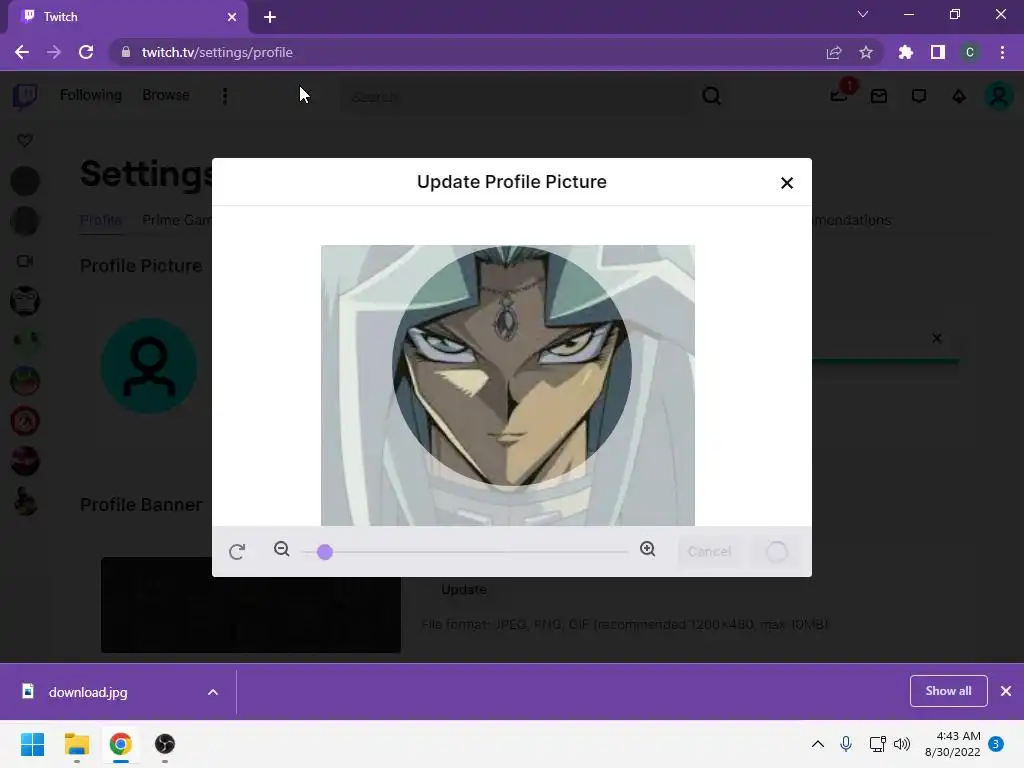Open the Windows Start menu

[x=32, y=744]
